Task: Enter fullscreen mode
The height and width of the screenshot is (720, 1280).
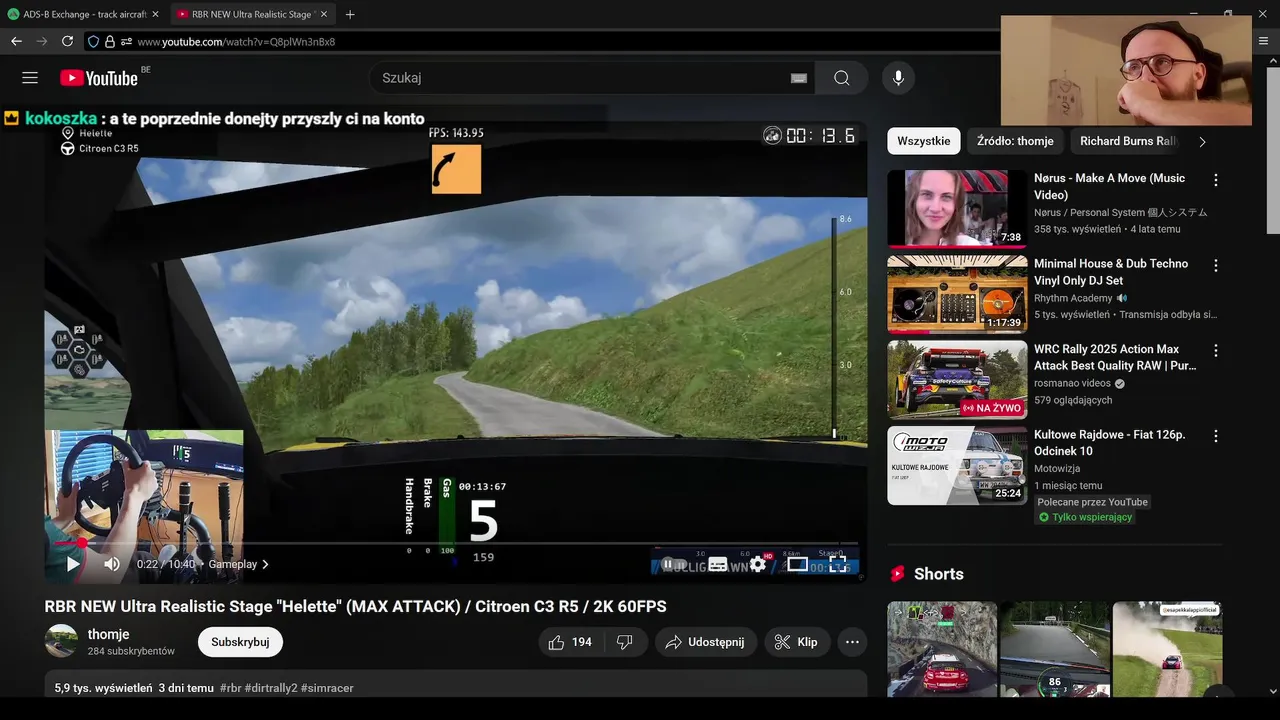Action: [x=837, y=564]
